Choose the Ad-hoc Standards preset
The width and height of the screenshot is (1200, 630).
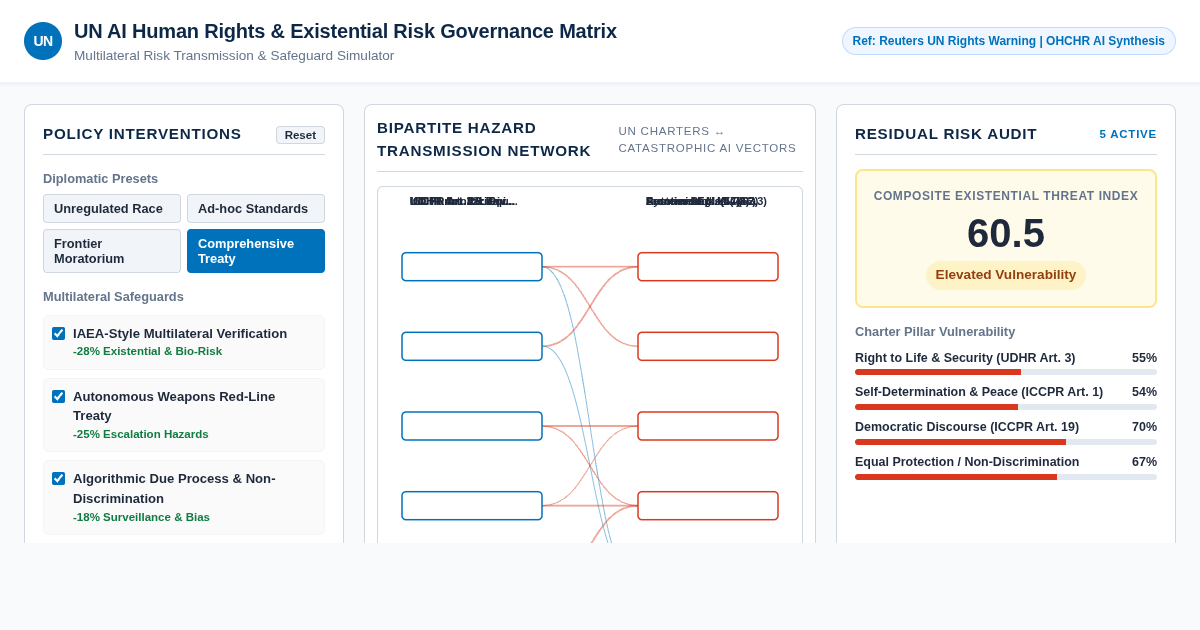pyautogui.click(x=256, y=208)
